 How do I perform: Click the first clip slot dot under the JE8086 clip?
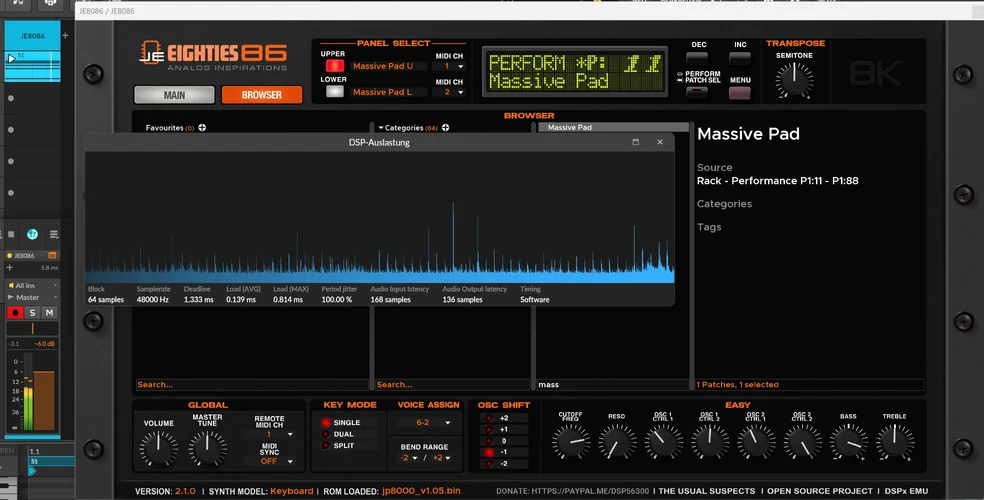(x=11, y=98)
